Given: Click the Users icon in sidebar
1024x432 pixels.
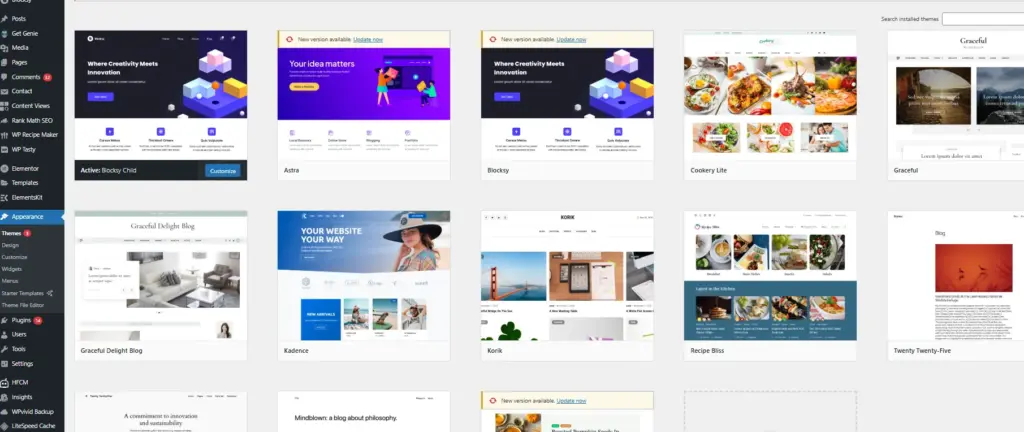Looking at the screenshot, I should [x=5, y=334].
